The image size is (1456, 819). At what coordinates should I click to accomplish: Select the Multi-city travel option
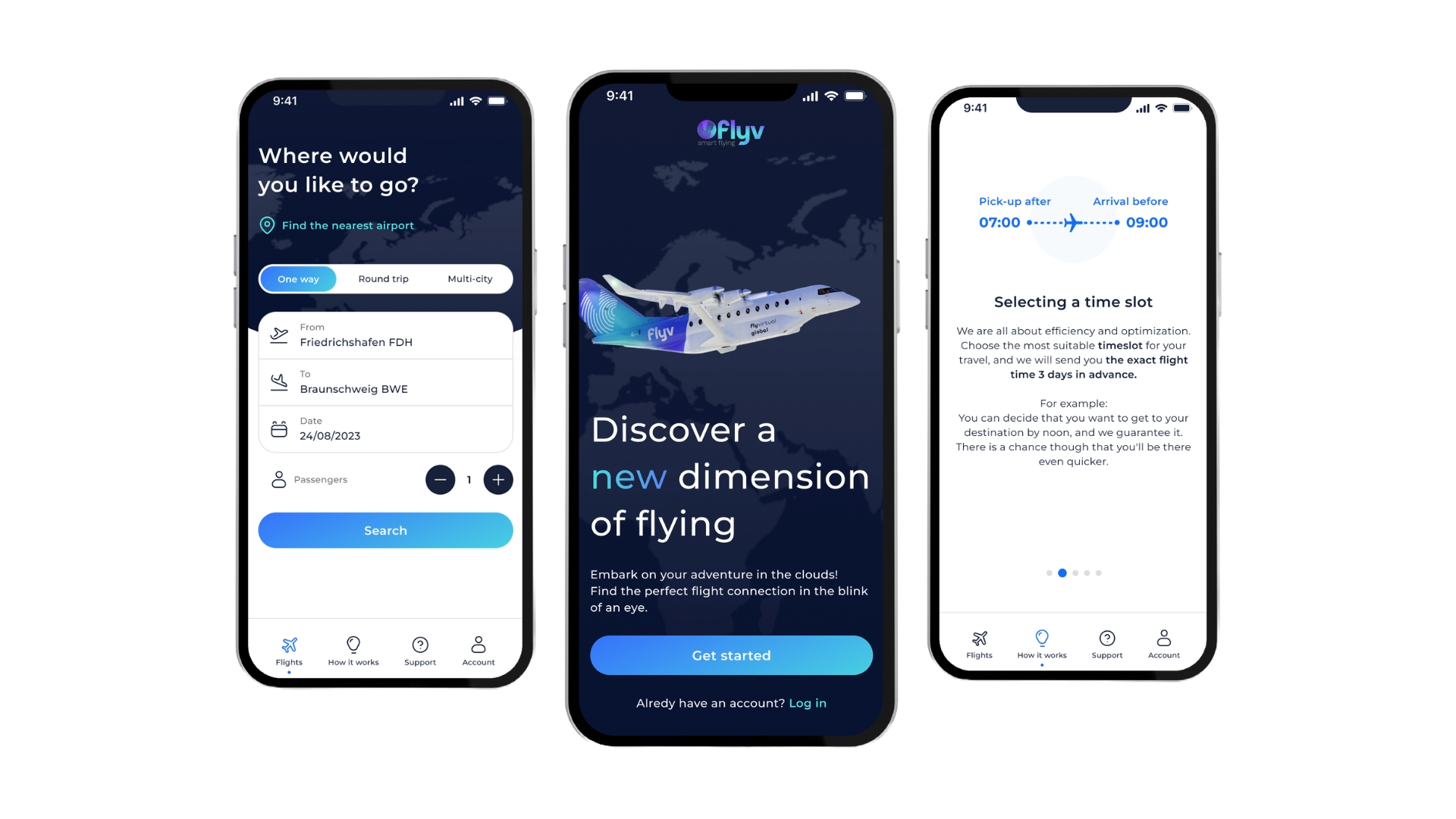[x=467, y=278]
